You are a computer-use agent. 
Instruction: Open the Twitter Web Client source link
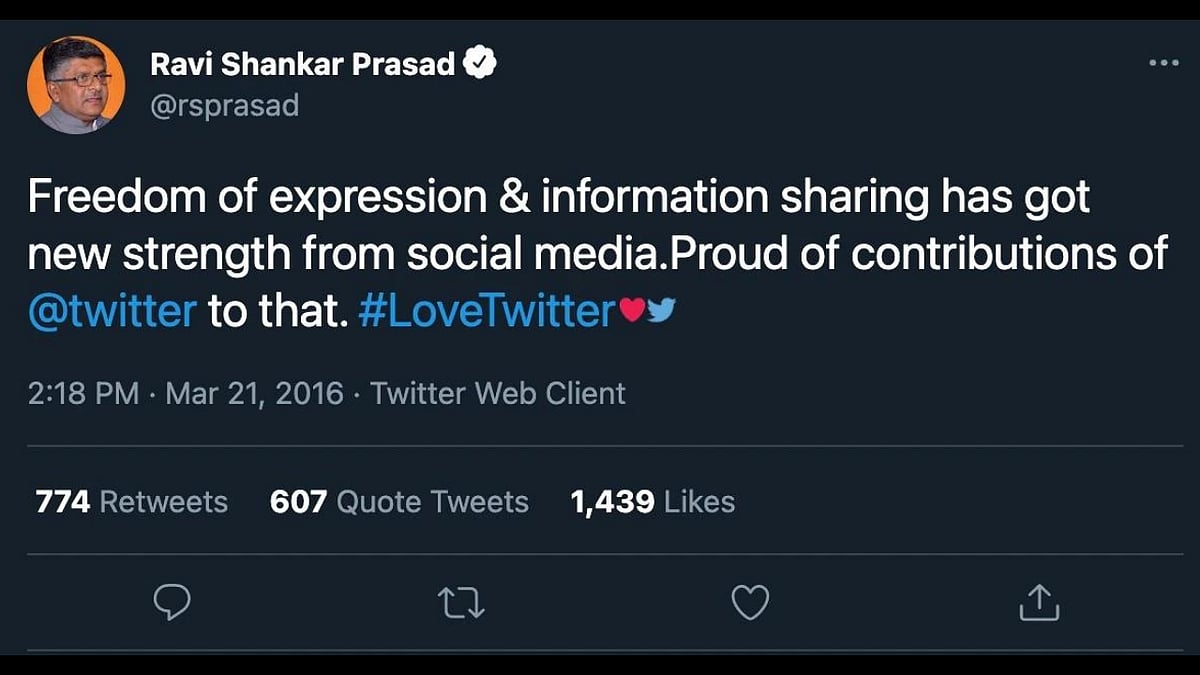[497, 393]
